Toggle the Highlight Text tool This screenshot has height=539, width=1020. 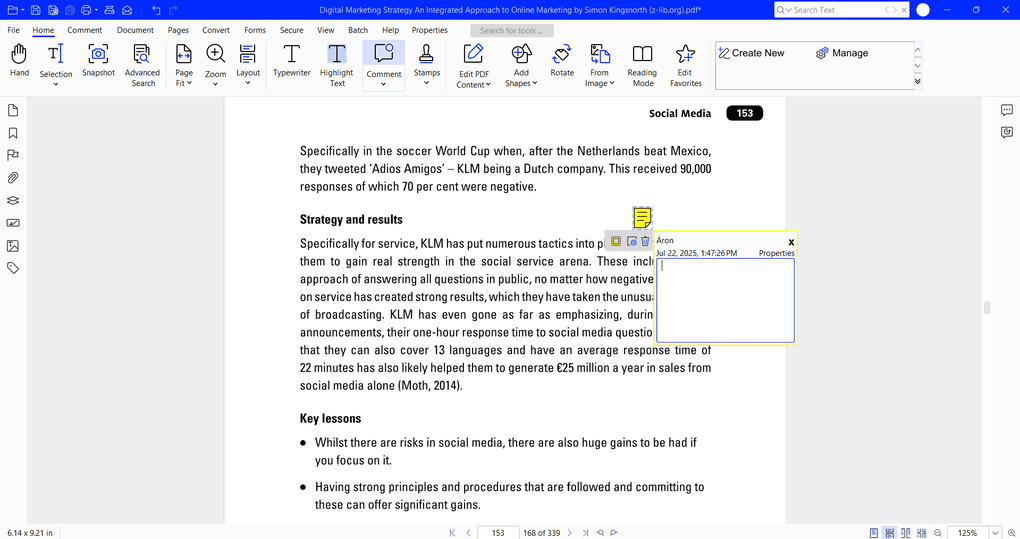(x=337, y=65)
